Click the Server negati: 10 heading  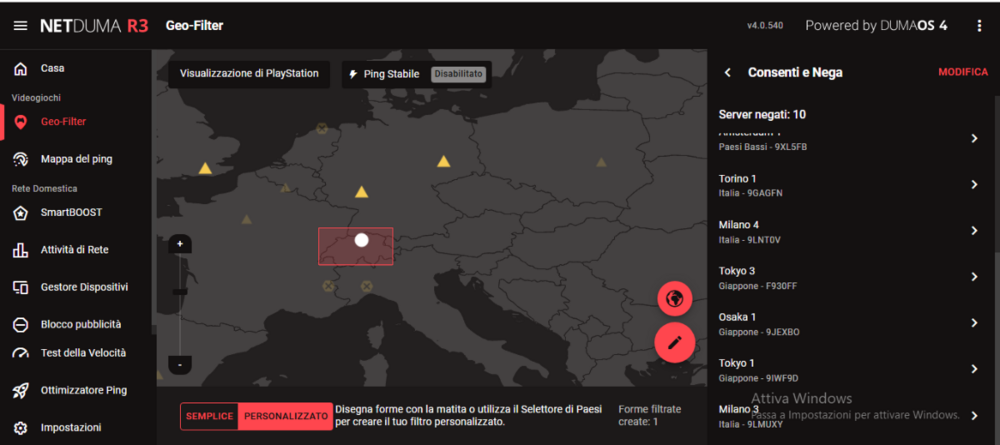(762, 115)
